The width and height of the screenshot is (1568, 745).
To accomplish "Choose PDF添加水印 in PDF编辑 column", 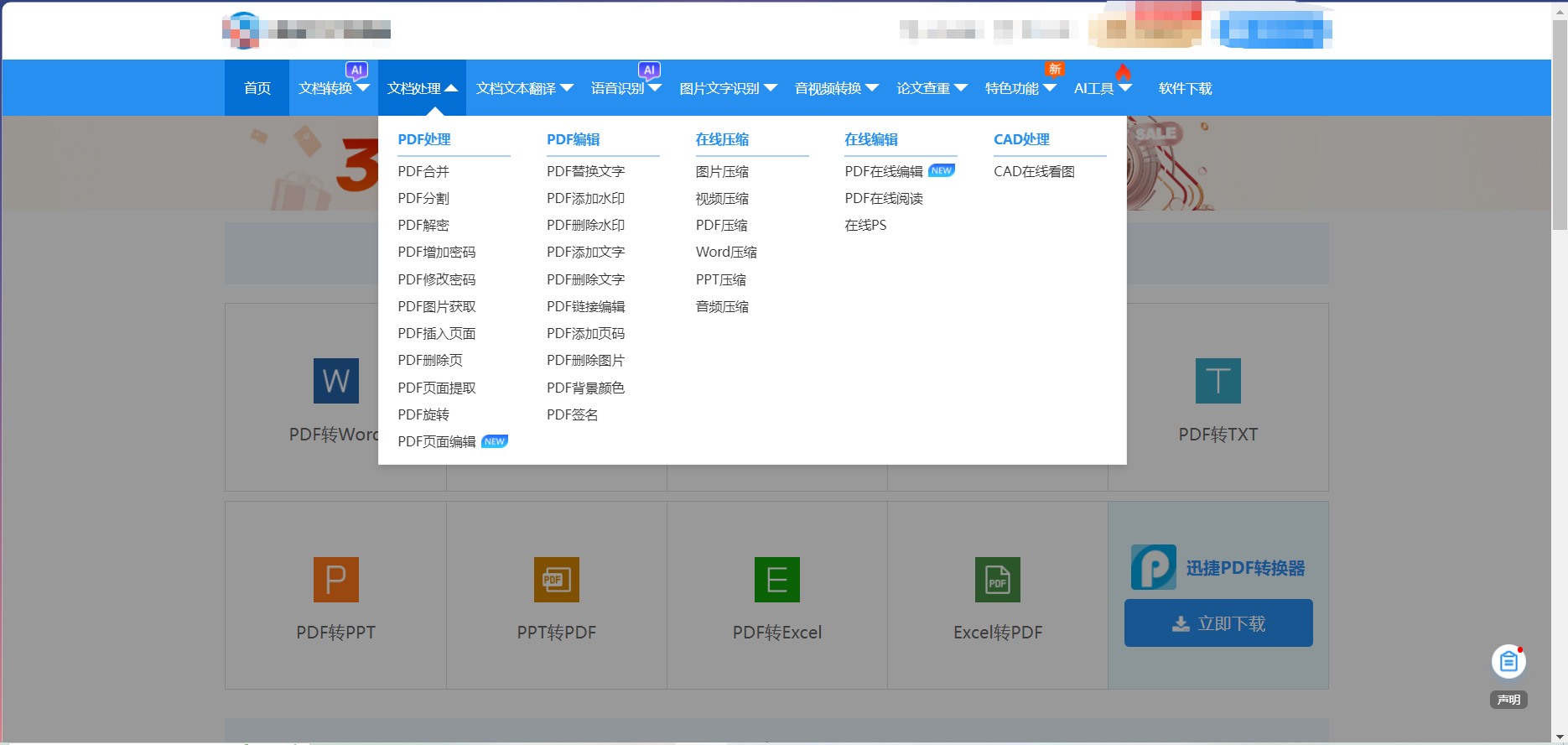I will [585, 199].
